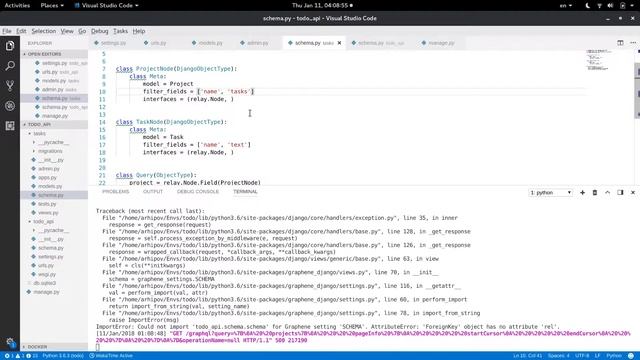Toggle night light icon in top bar

[x=588, y=6]
